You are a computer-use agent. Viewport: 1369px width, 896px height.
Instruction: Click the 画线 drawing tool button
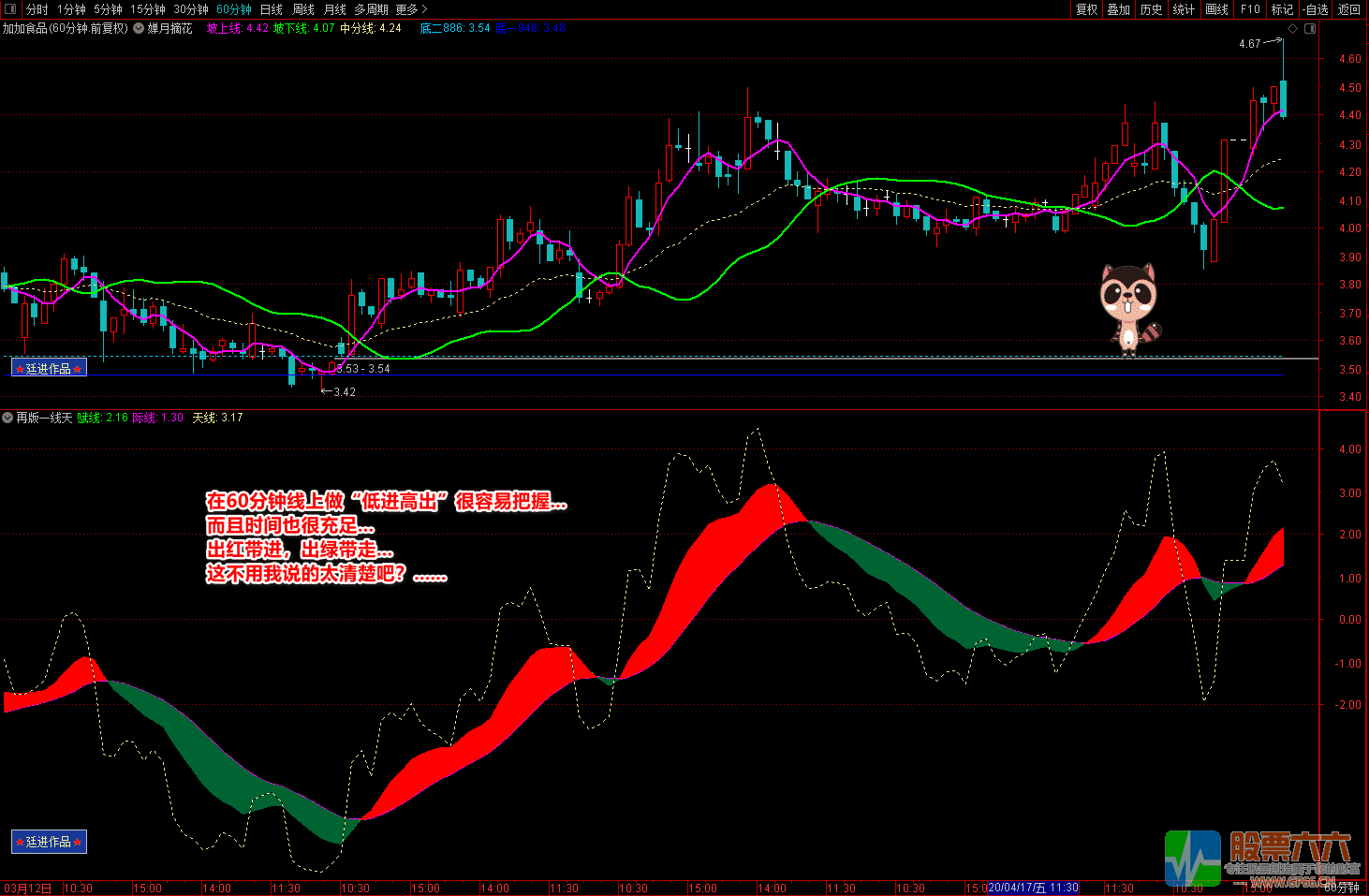[1216, 9]
